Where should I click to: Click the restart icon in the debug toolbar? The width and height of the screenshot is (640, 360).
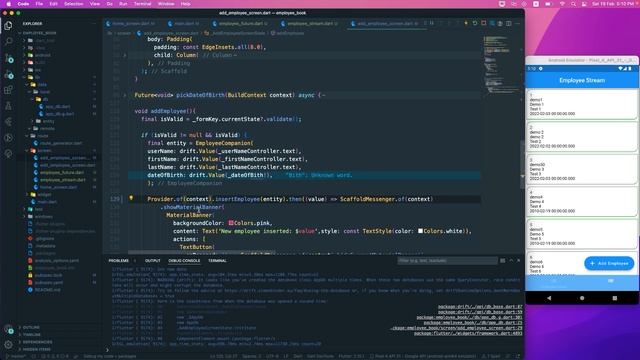point(475,23)
